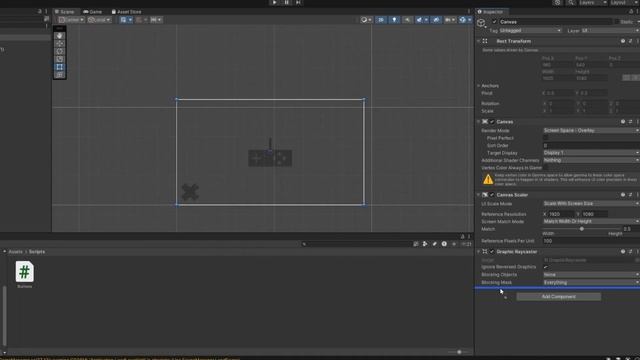The height and width of the screenshot is (360, 640).
Task: Switch to the Scene tab
Action: coord(65,12)
